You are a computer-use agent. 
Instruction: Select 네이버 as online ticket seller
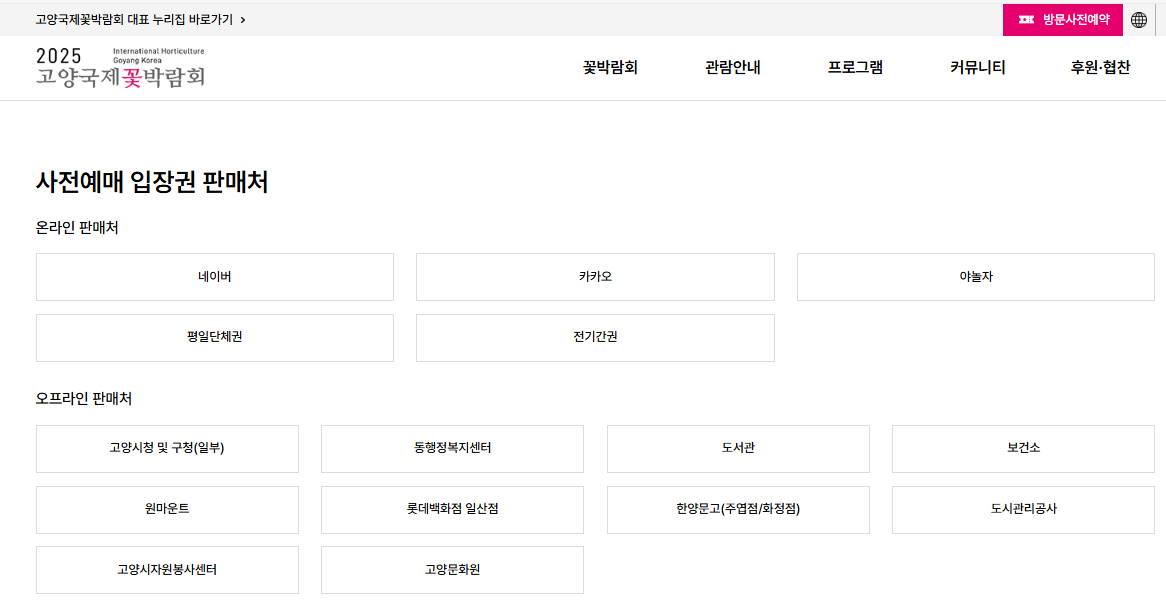pos(215,277)
